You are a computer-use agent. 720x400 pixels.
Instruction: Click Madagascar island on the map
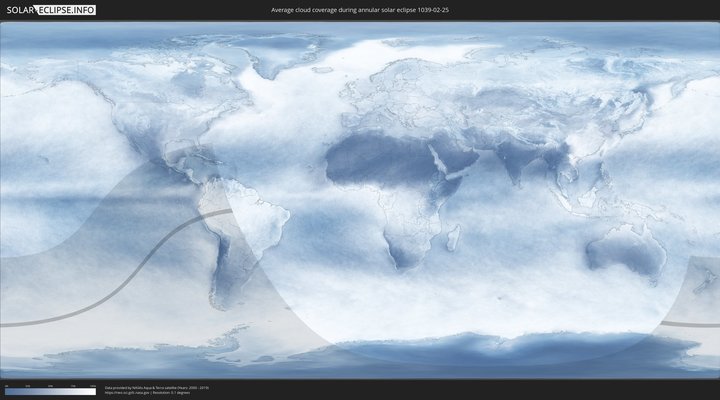pyautogui.click(x=454, y=238)
